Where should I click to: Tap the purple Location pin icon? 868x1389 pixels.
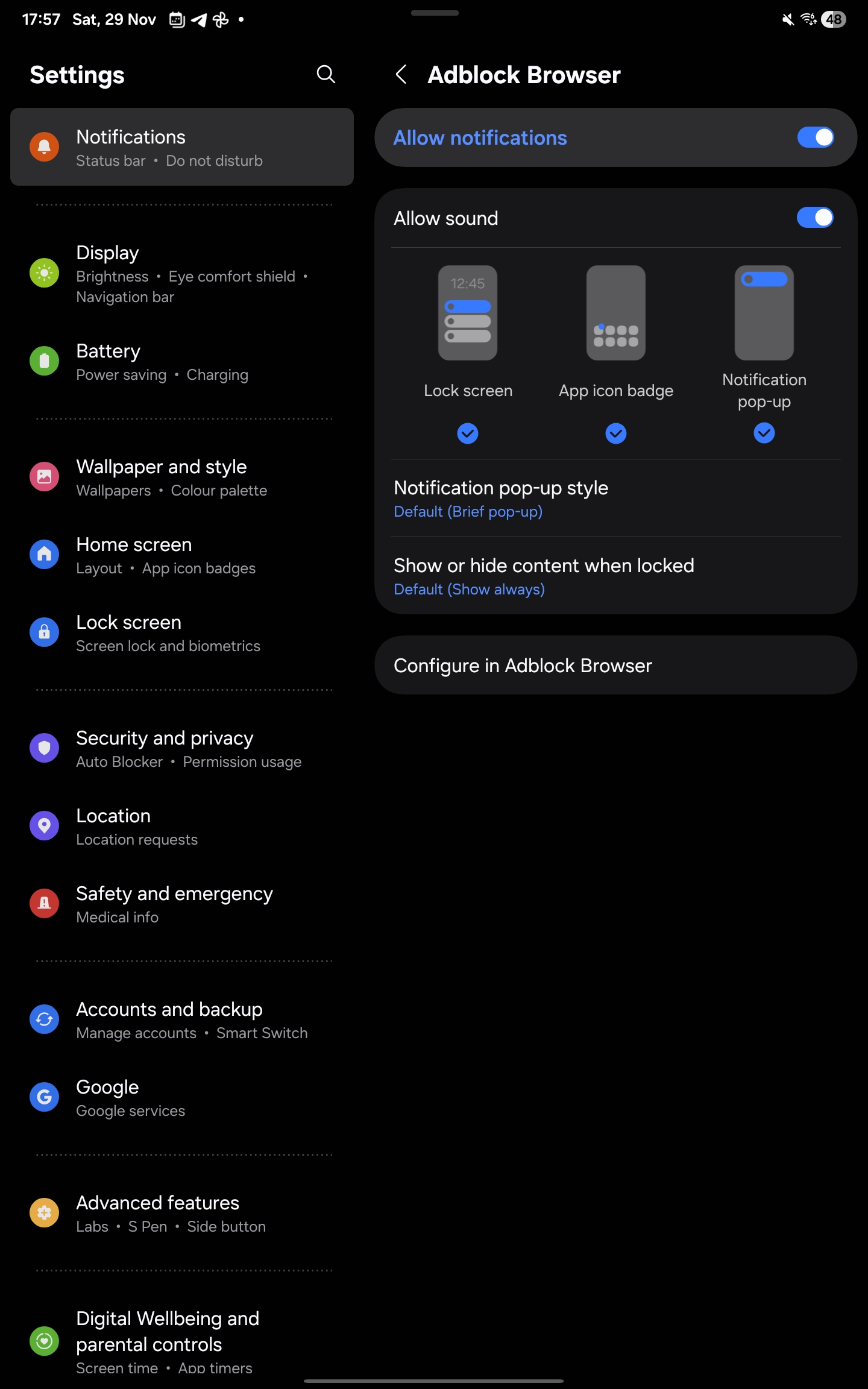tap(45, 825)
